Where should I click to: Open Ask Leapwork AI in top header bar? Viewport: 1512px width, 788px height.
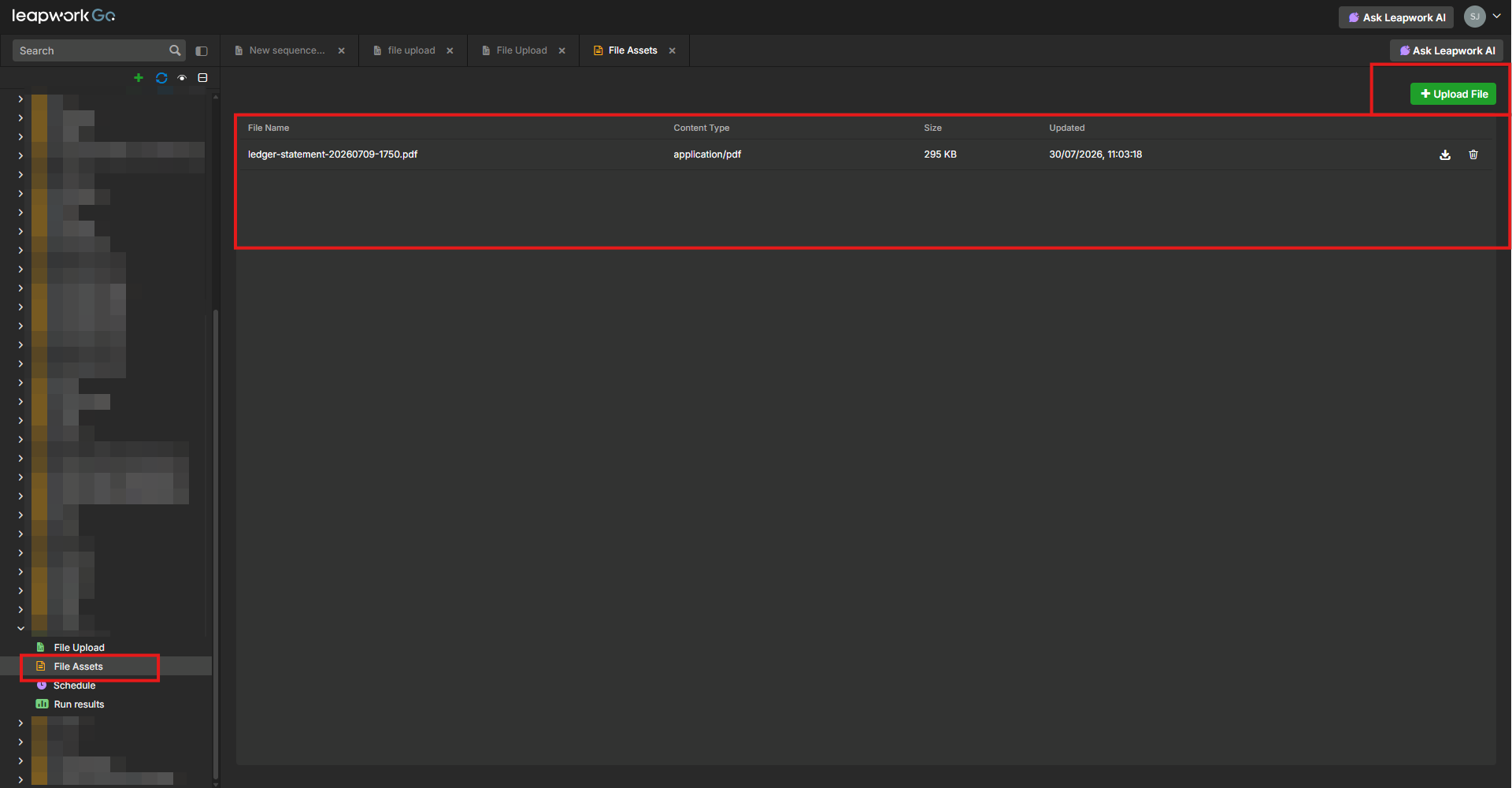[1396, 17]
